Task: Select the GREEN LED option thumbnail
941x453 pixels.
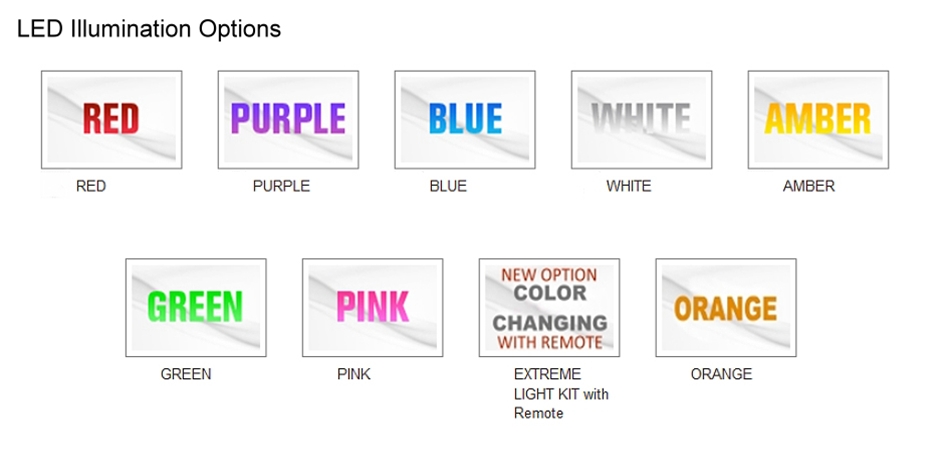Action: pyautogui.click(x=196, y=308)
